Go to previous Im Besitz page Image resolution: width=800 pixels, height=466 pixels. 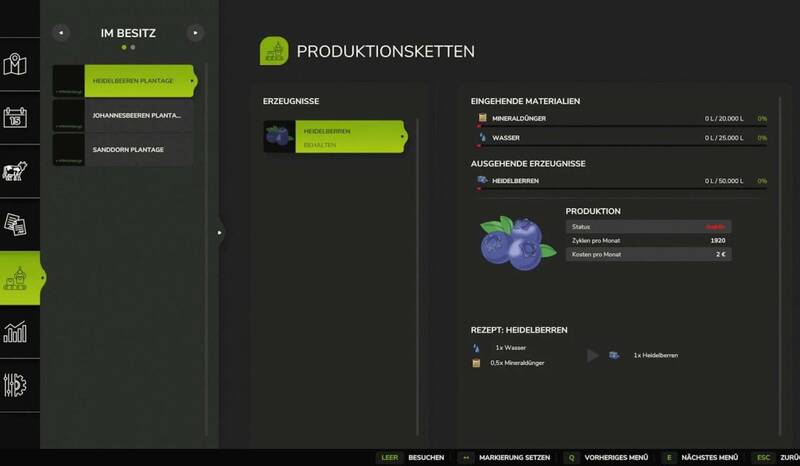pyautogui.click(x=61, y=33)
